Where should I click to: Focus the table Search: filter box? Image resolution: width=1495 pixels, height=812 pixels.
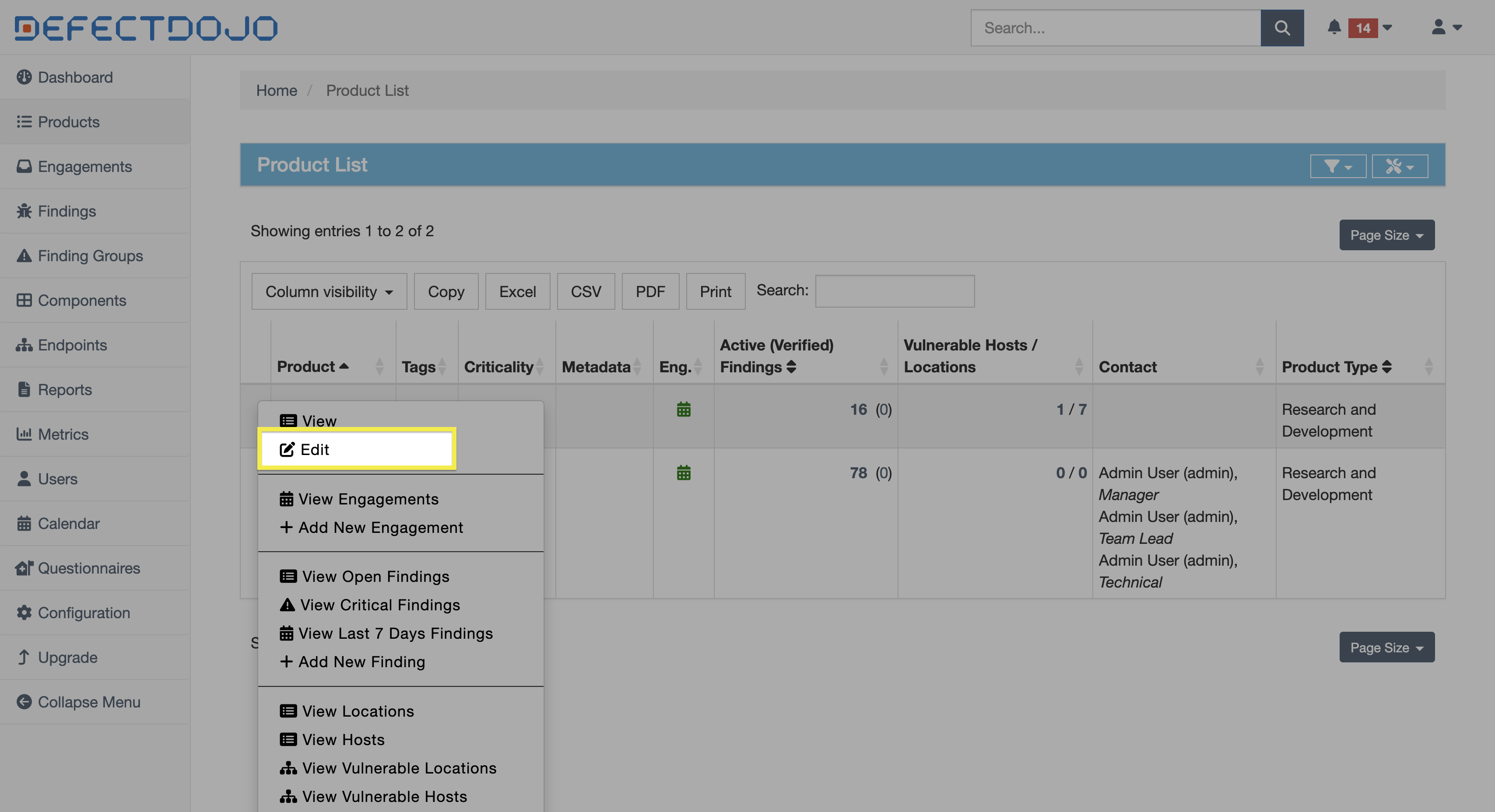895,290
